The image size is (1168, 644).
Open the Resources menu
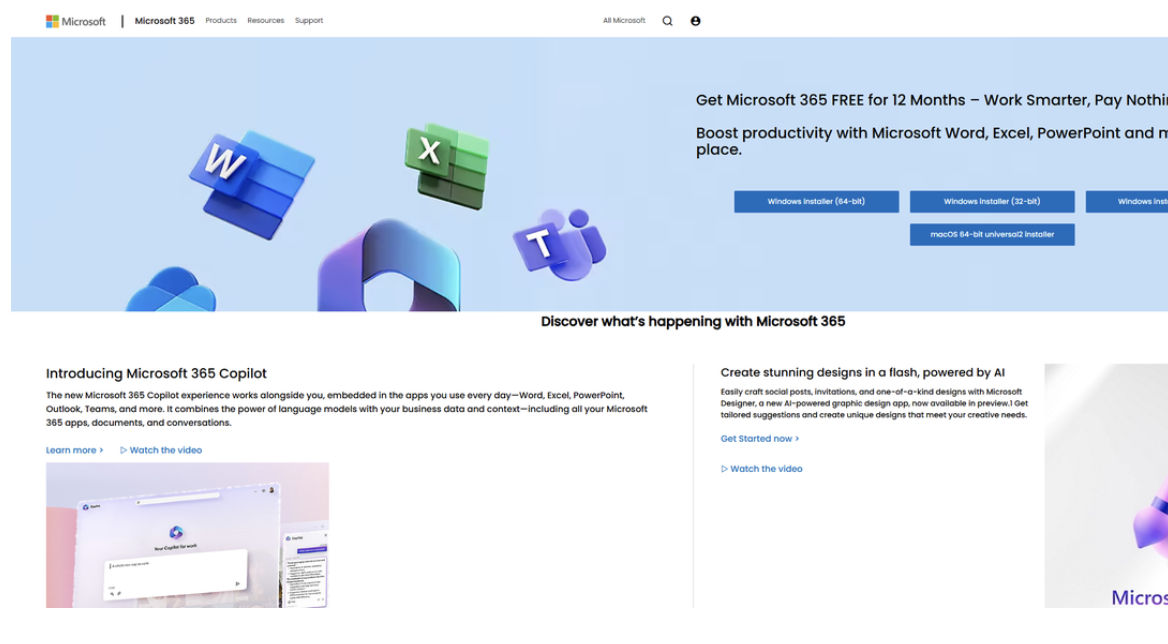coord(266,21)
